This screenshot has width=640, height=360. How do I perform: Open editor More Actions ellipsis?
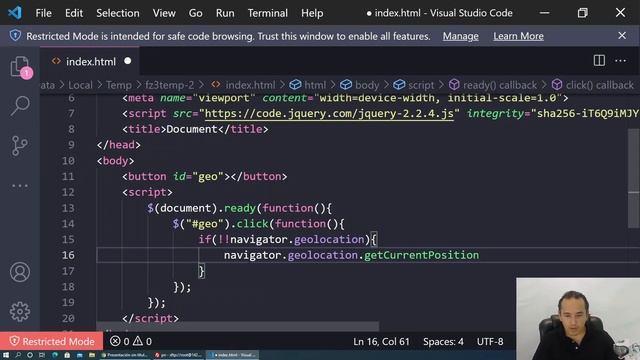[x=620, y=61]
